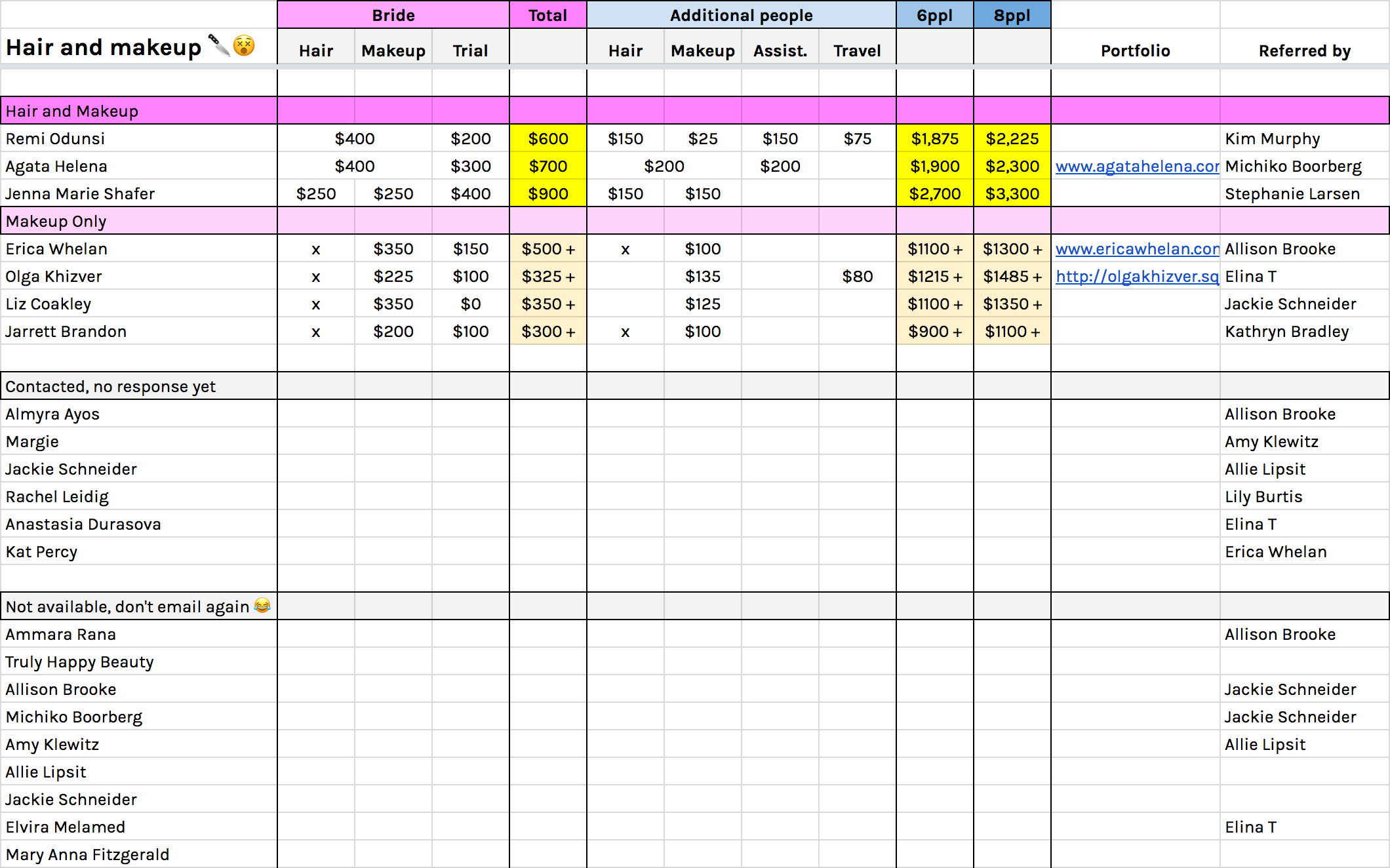Select the $3,300 8ppl cell
The width and height of the screenshot is (1390, 868).
click(x=1012, y=194)
